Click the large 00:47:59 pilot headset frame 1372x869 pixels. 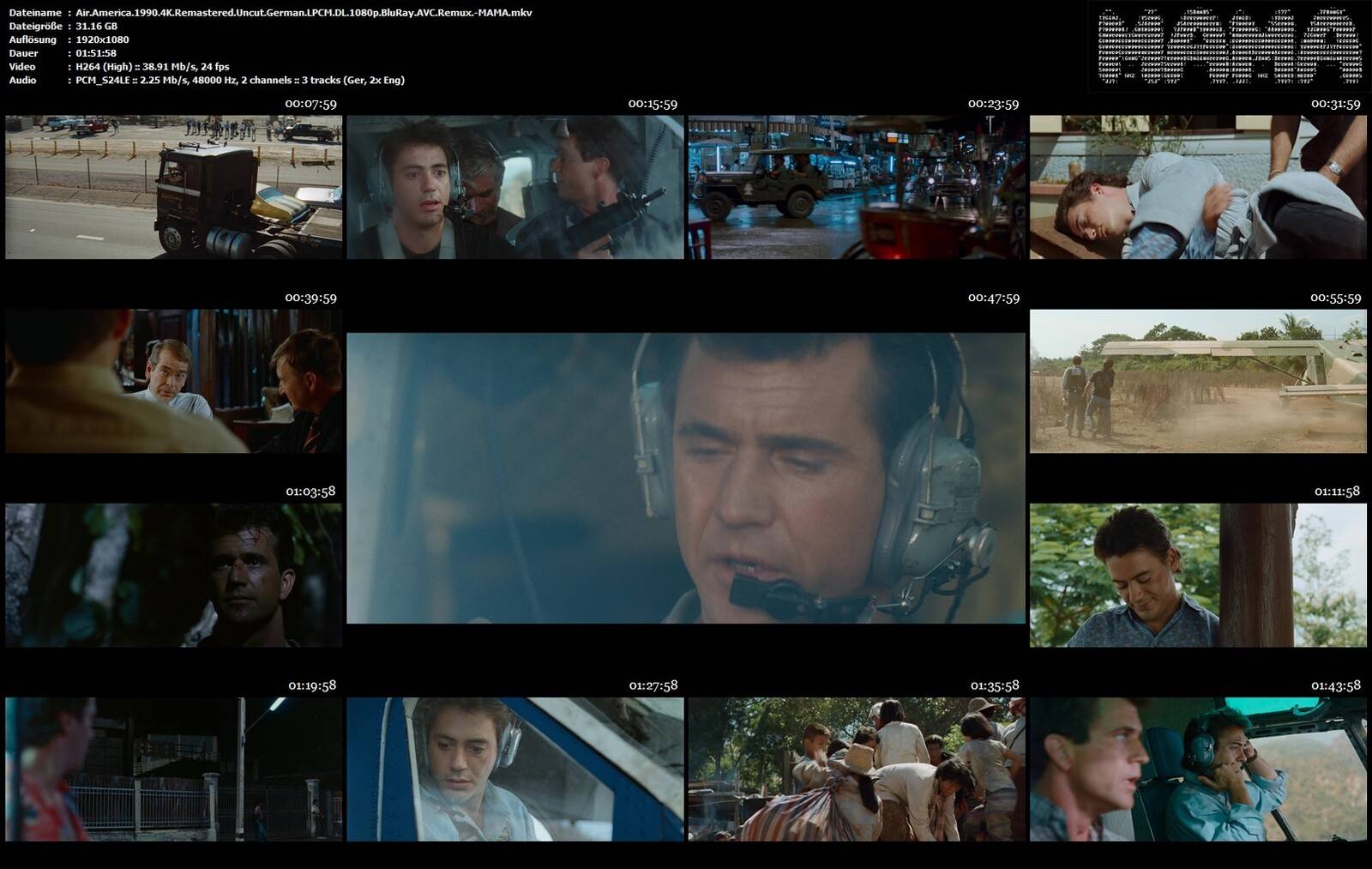pyautogui.click(x=686, y=478)
